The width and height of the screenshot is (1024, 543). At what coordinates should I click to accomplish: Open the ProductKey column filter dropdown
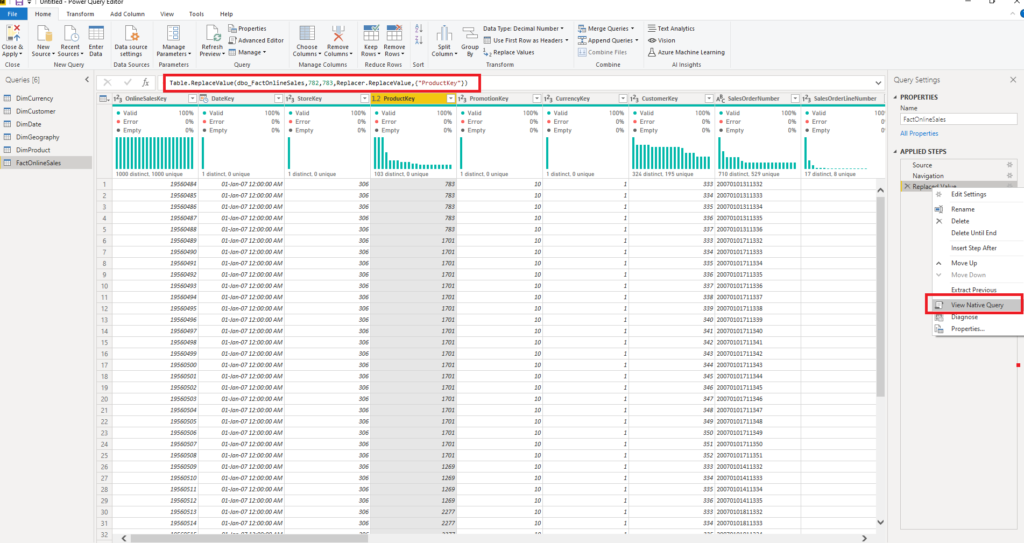click(x=451, y=99)
